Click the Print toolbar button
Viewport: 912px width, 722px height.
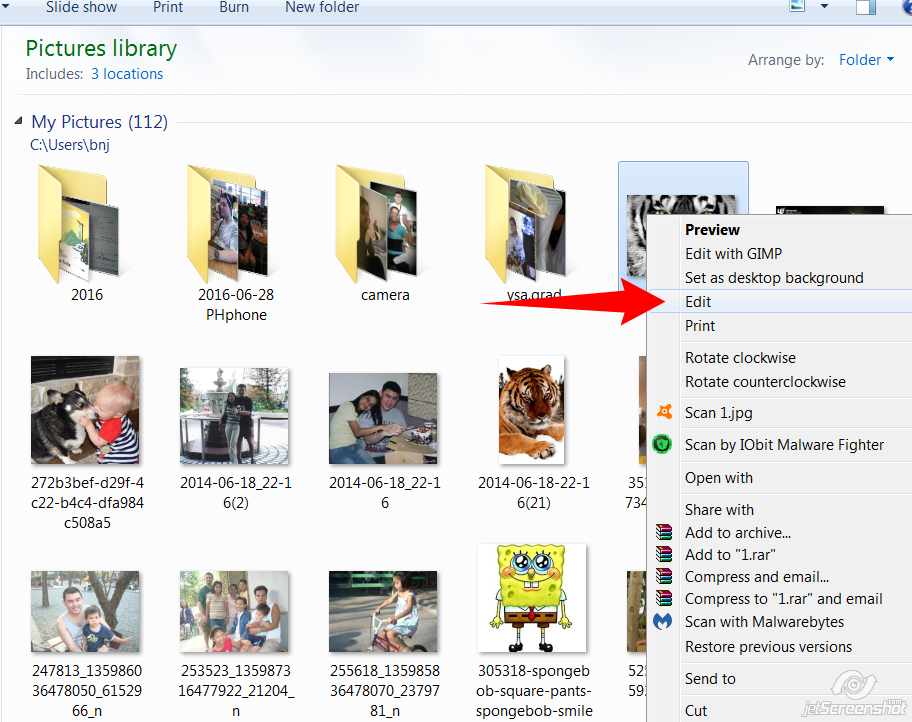(x=168, y=7)
